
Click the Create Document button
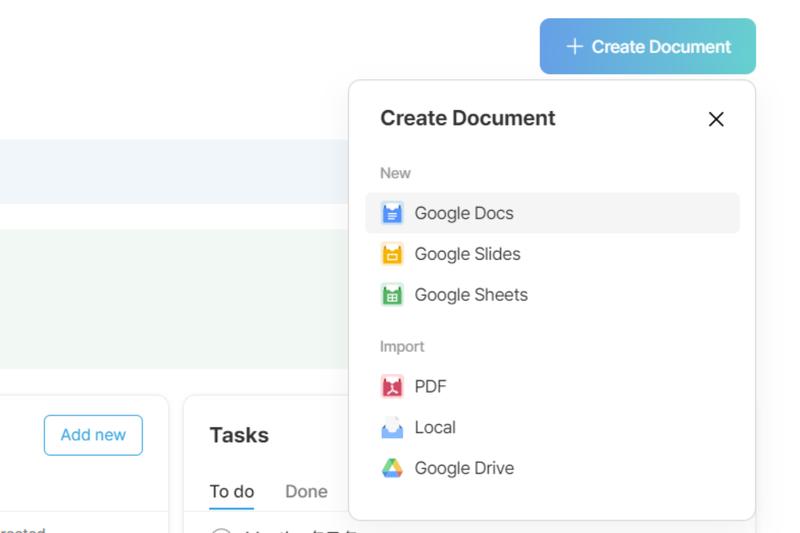(x=647, y=46)
